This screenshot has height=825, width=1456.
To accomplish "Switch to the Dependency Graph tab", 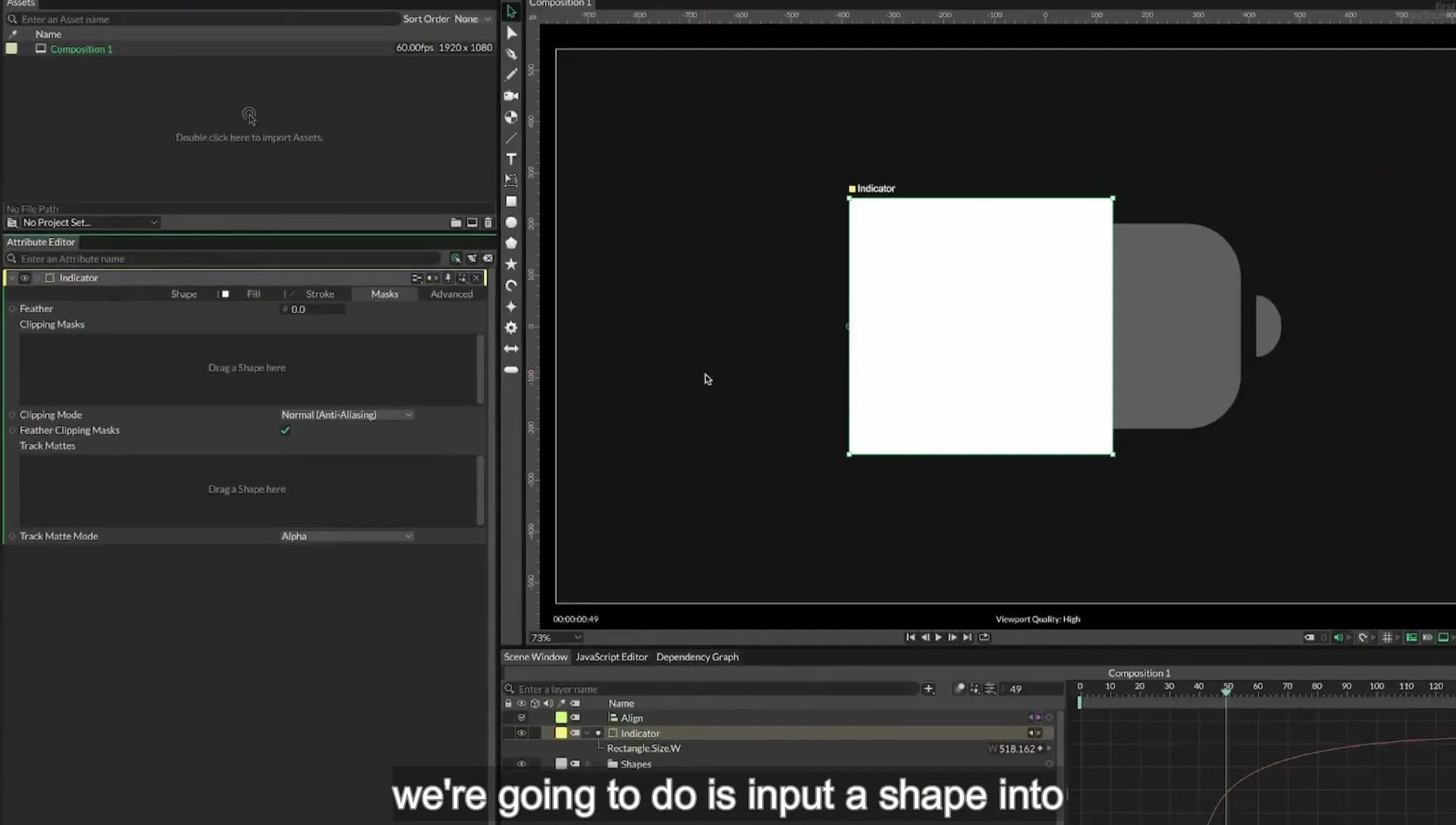I will [x=697, y=657].
